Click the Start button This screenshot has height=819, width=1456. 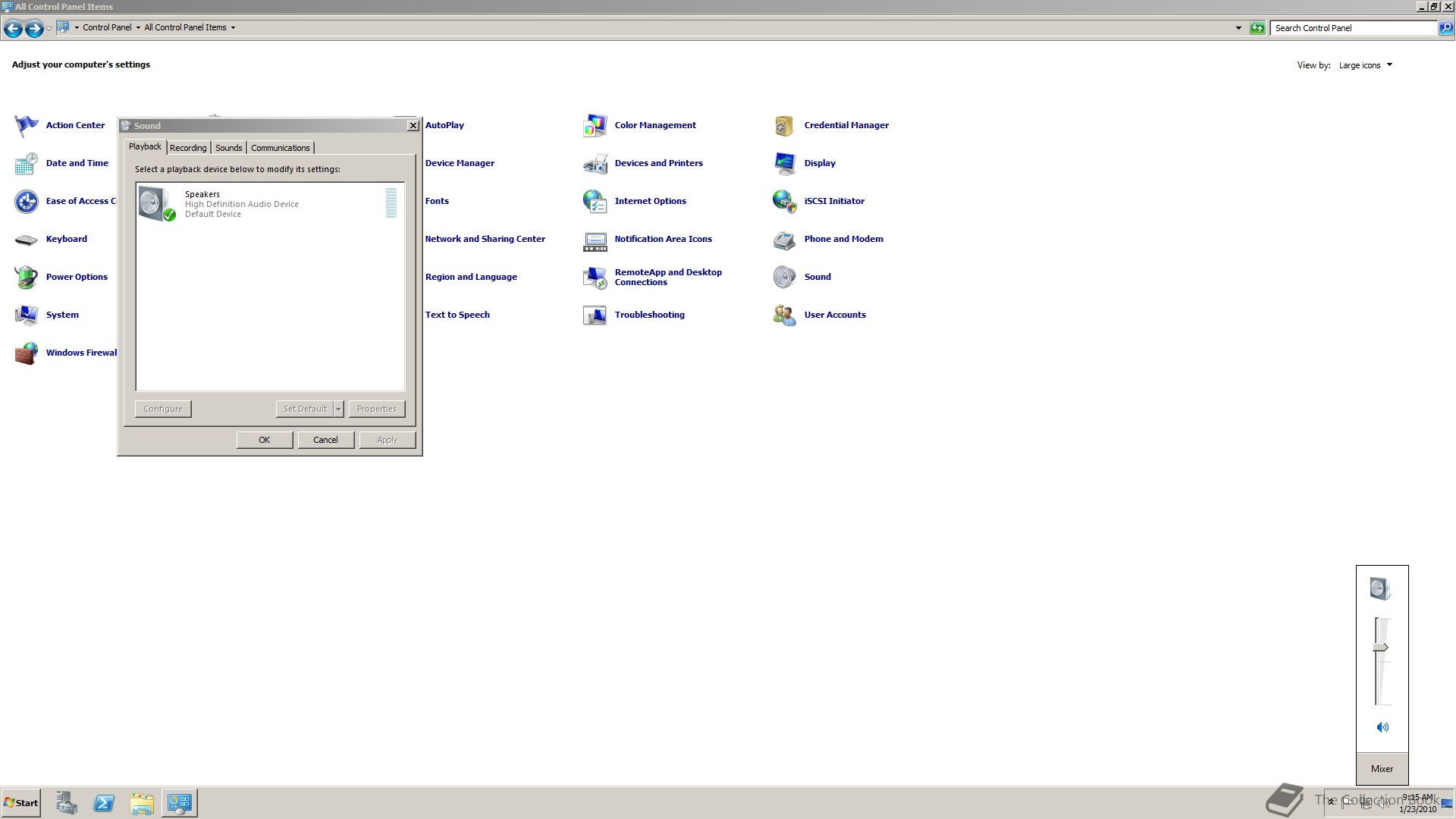(21, 803)
